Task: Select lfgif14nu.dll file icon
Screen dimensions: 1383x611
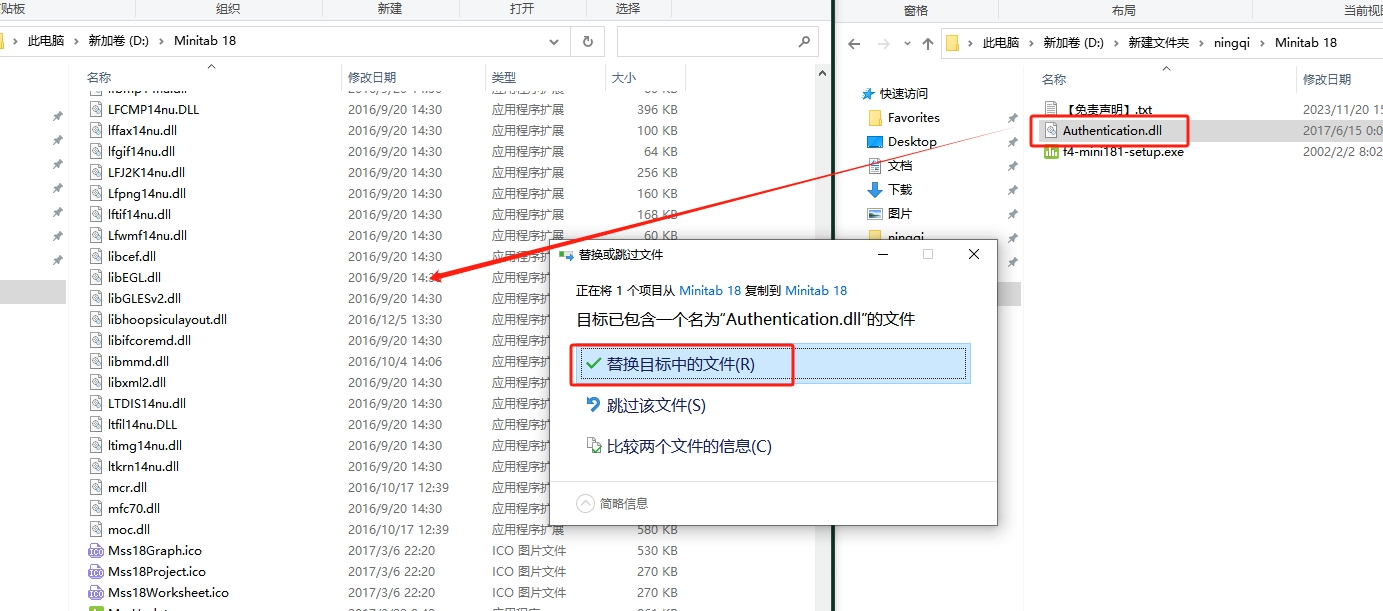Action: (96, 151)
